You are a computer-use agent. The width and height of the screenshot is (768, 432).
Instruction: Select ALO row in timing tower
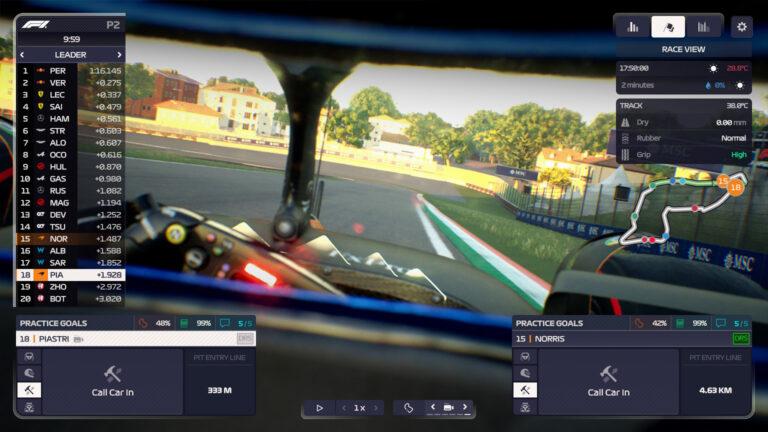coord(71,143)
